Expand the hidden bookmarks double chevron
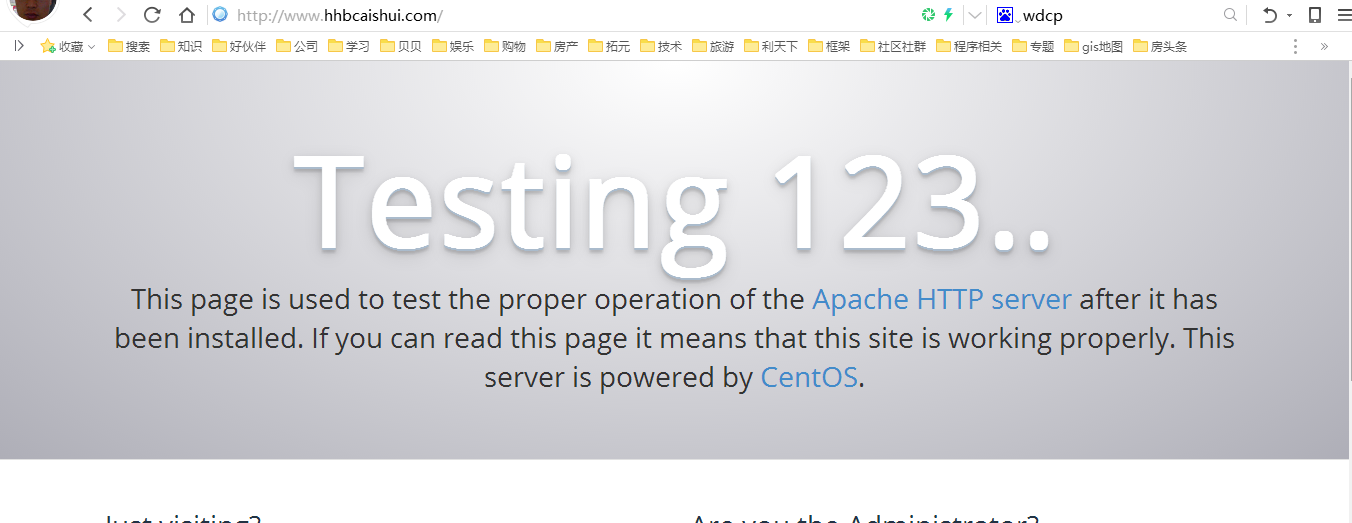 click(x=1324, y=46)
